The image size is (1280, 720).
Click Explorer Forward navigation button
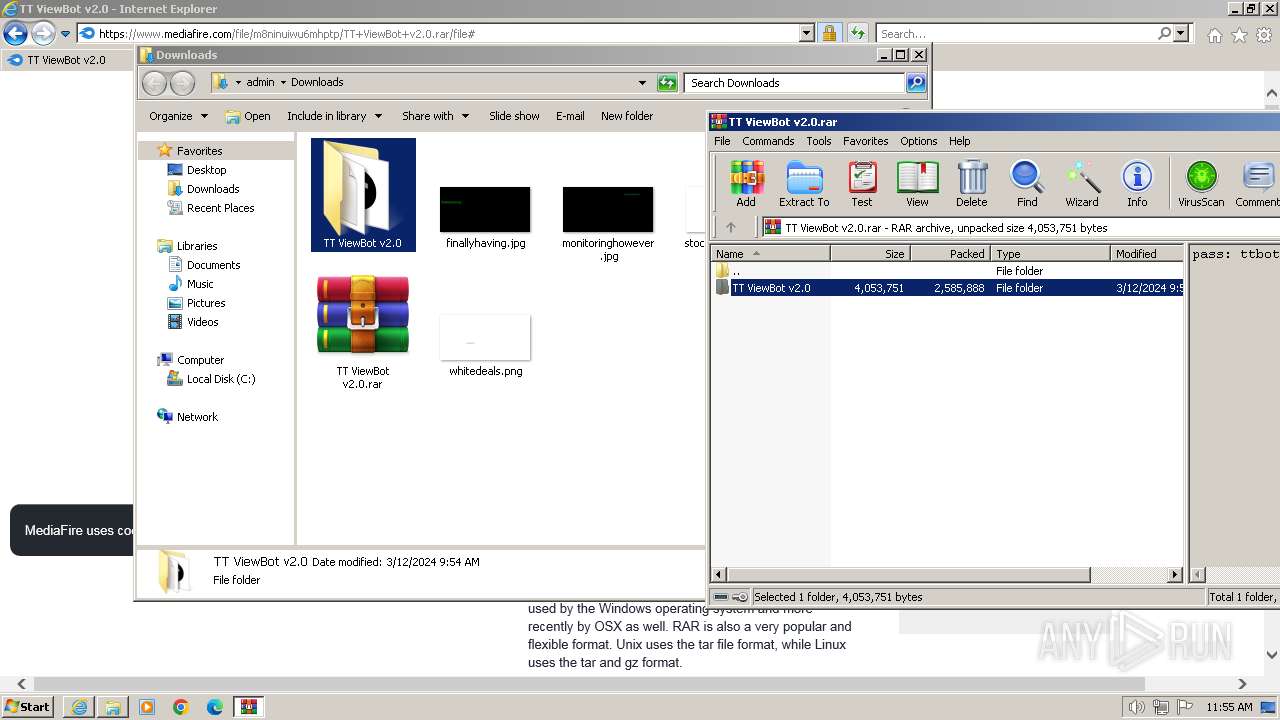pos(182,83)
